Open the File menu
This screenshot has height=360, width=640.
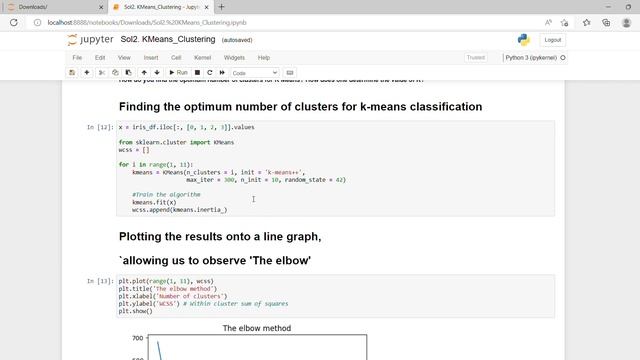77,58
